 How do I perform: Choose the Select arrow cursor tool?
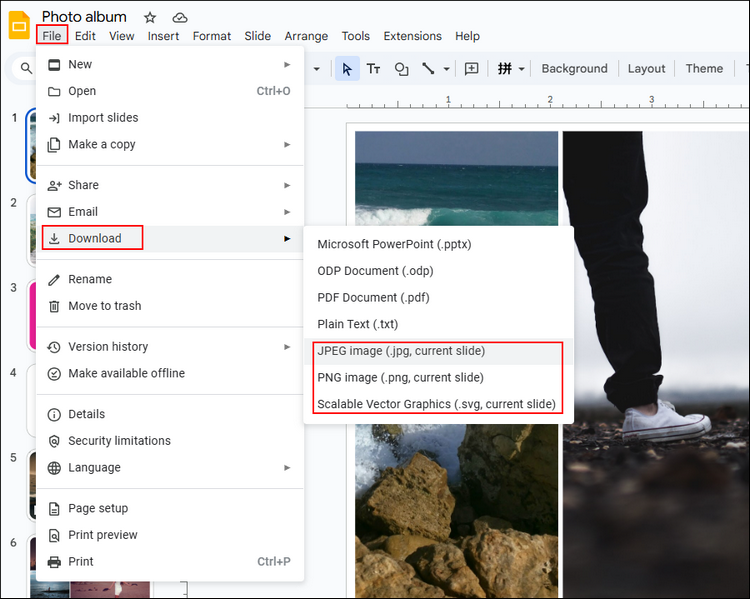pyautogui.click(x=347, y=69)
